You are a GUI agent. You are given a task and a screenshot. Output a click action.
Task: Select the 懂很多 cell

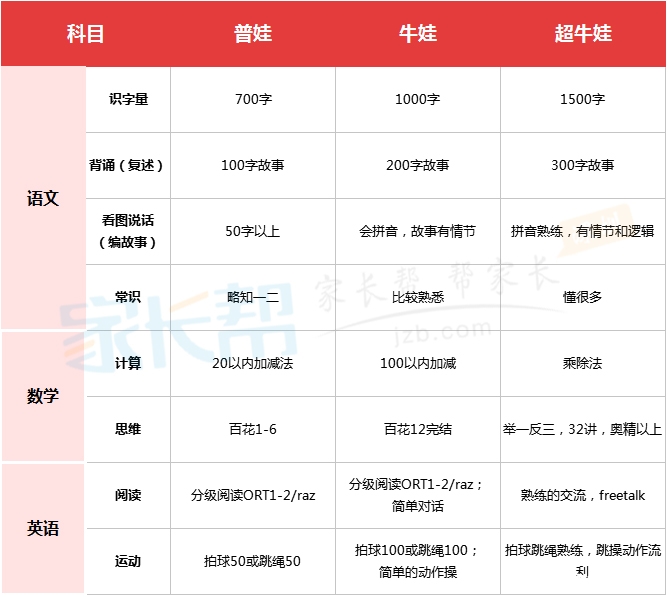583,297
